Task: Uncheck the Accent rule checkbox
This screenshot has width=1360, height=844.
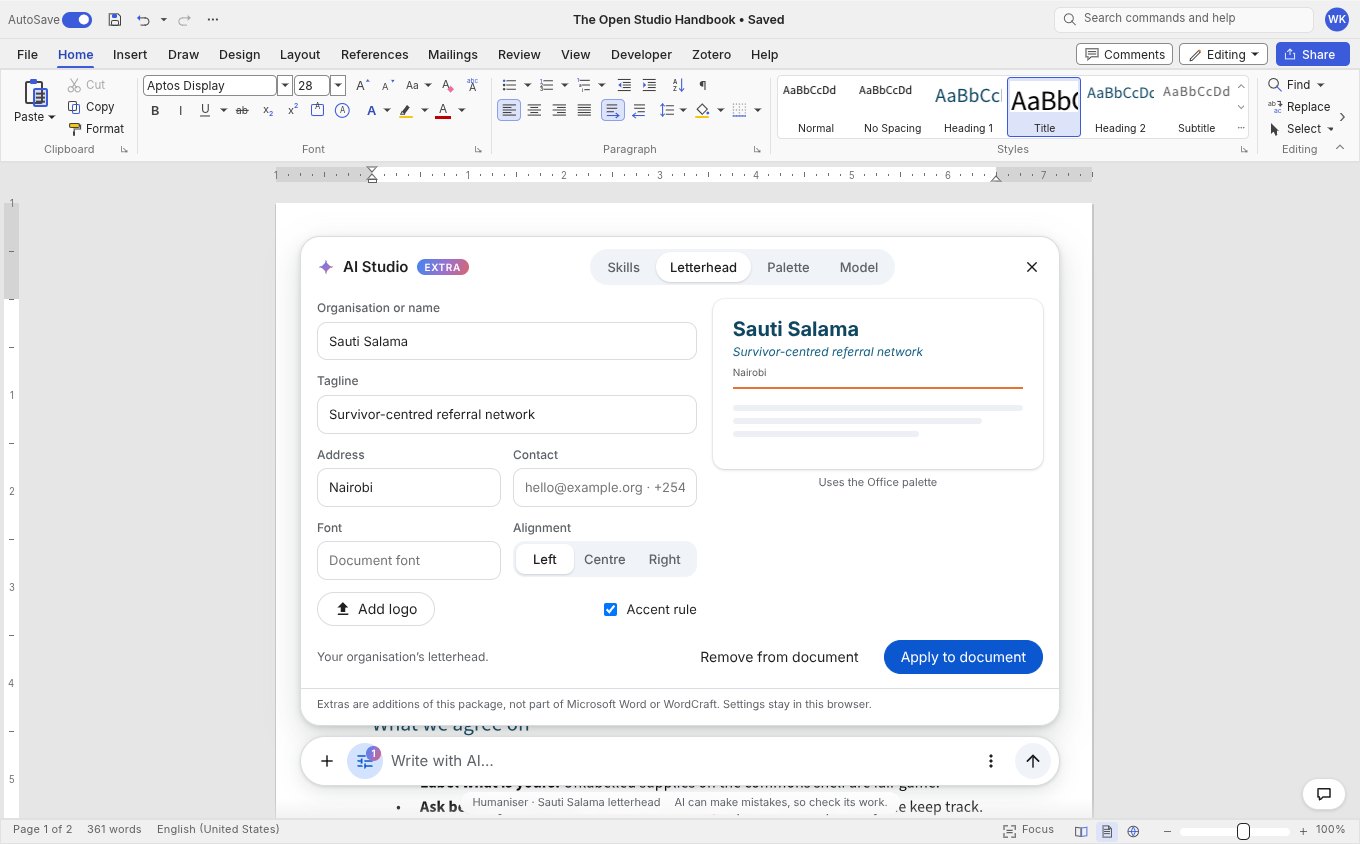Action: [x=610, y=610]
